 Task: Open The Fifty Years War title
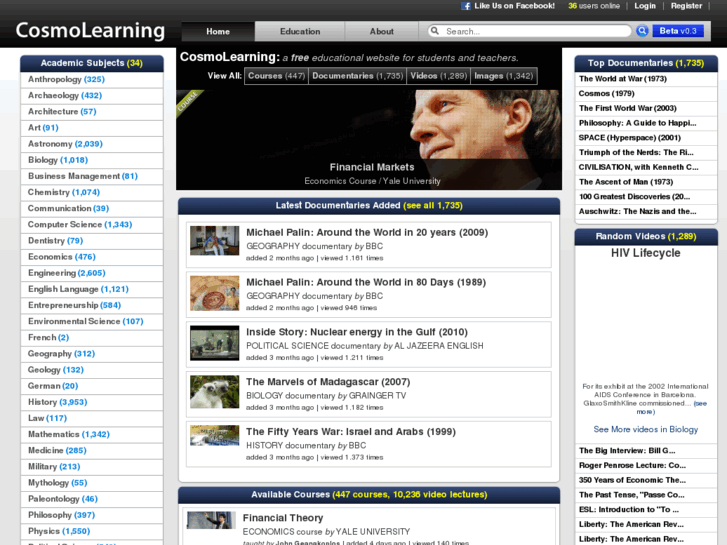[351, 432]
